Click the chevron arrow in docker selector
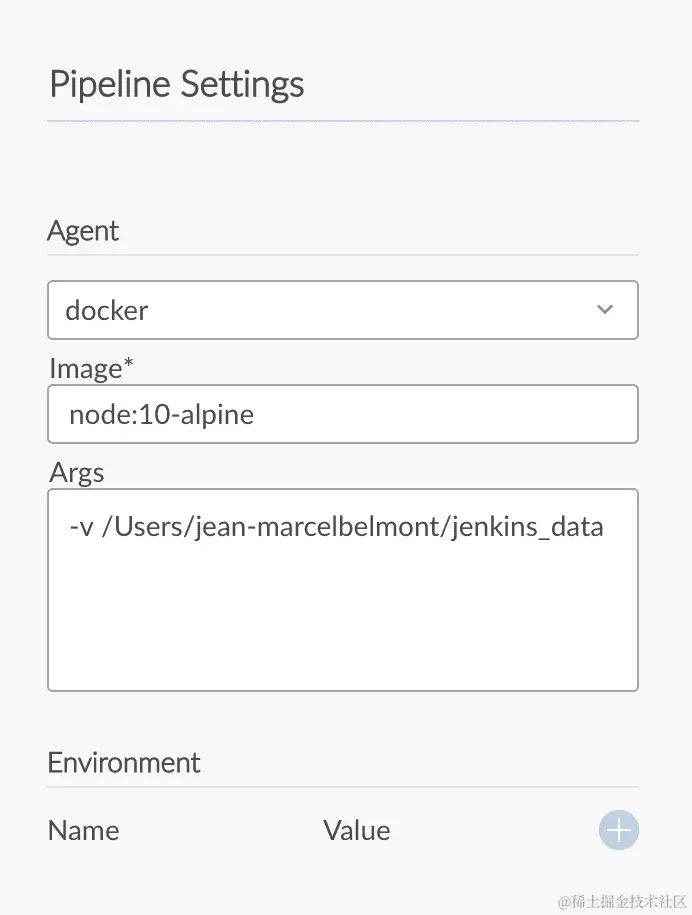 [605, 310]
